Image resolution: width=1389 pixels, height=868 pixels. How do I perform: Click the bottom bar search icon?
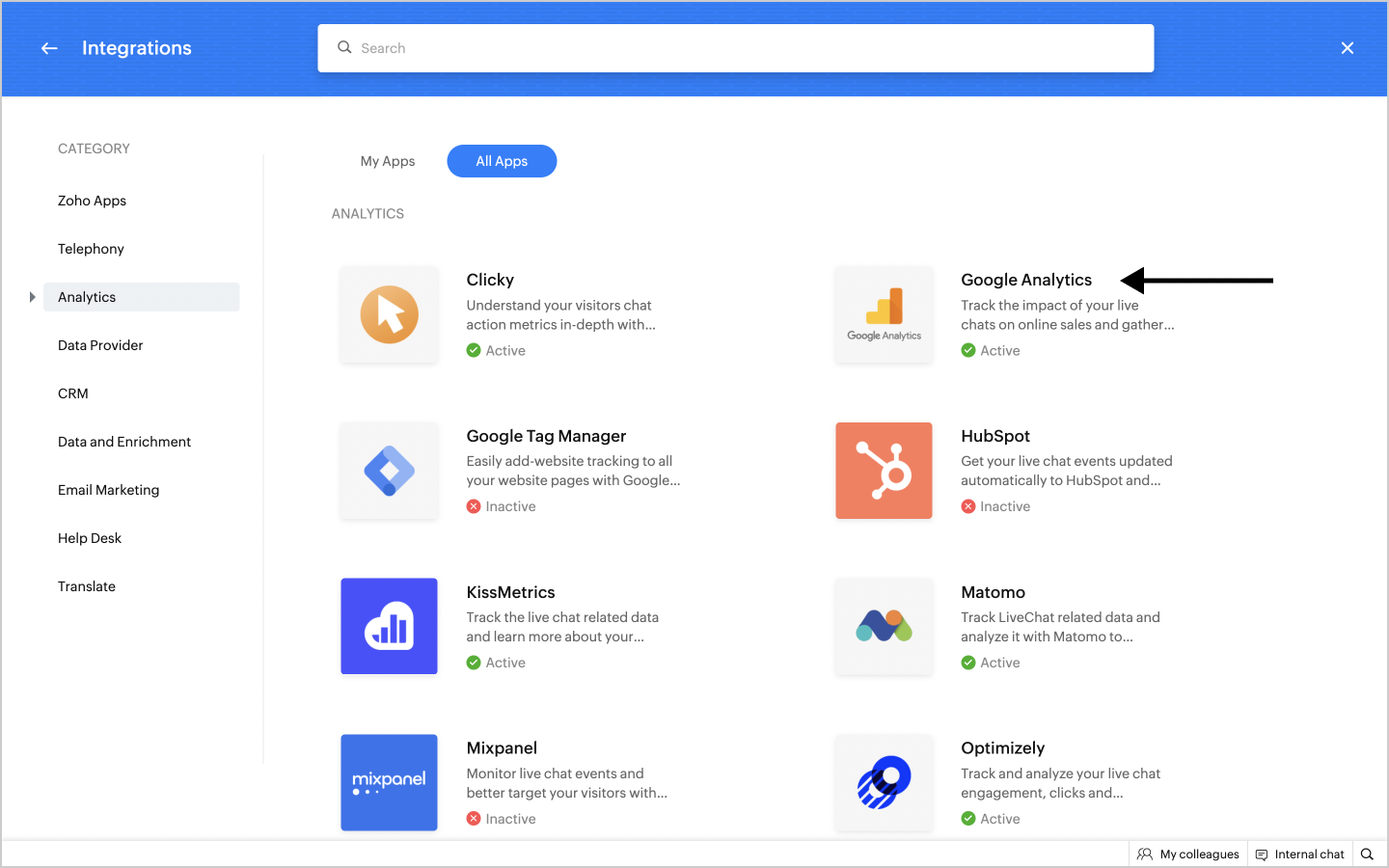point(1367,854)
